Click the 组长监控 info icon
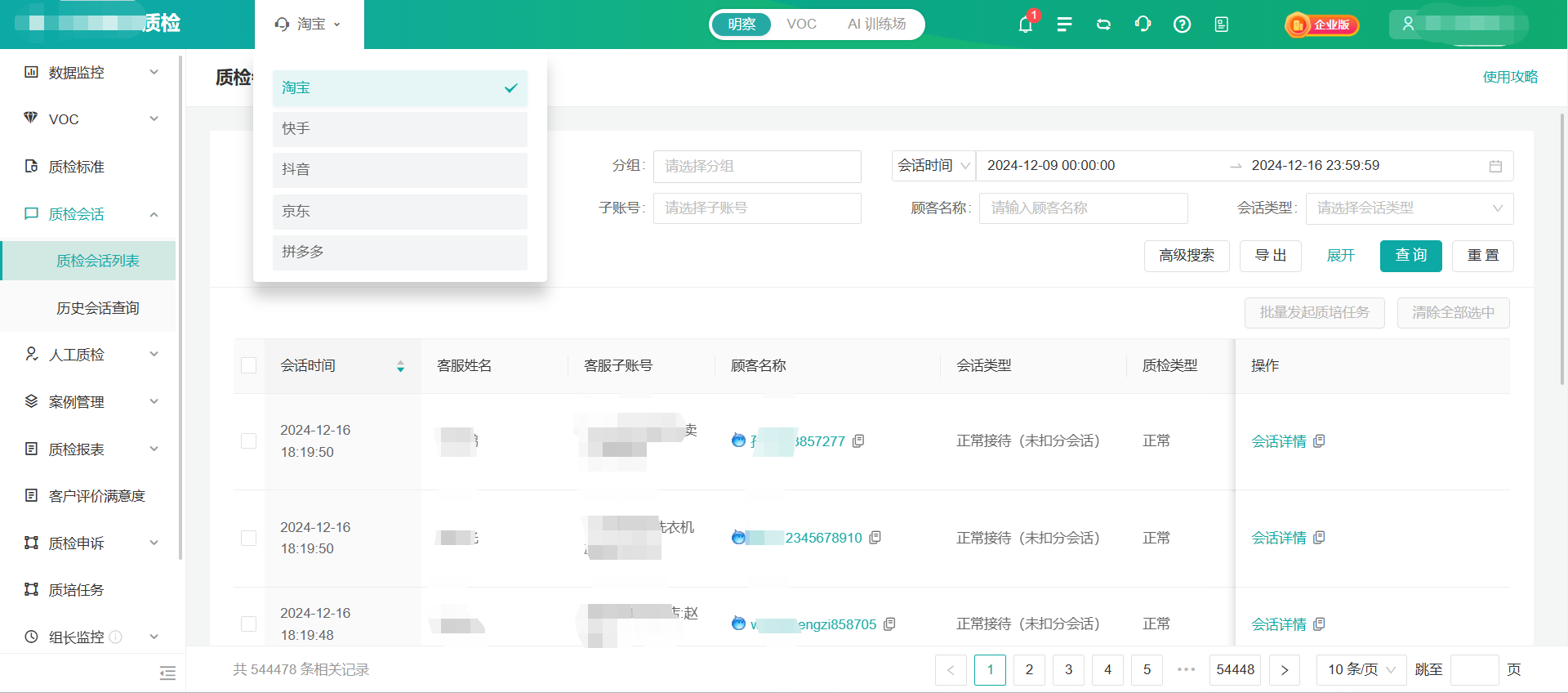Image resolution: width=1568 pixels, height=693 pixels. (x=116, y=637)
